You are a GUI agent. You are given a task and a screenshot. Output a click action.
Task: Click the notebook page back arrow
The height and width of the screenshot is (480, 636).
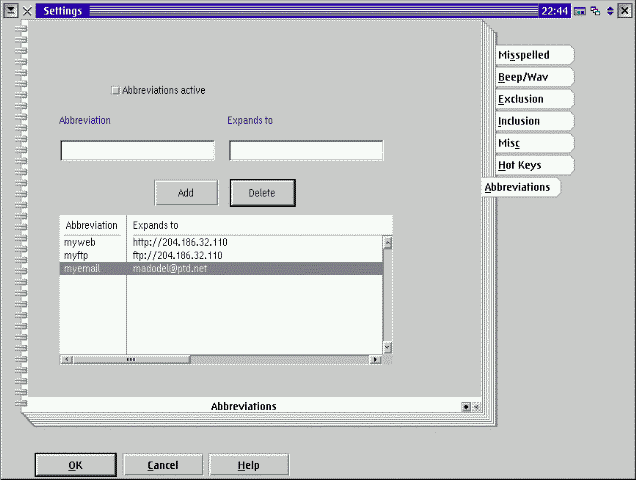(x=466, y=407)
